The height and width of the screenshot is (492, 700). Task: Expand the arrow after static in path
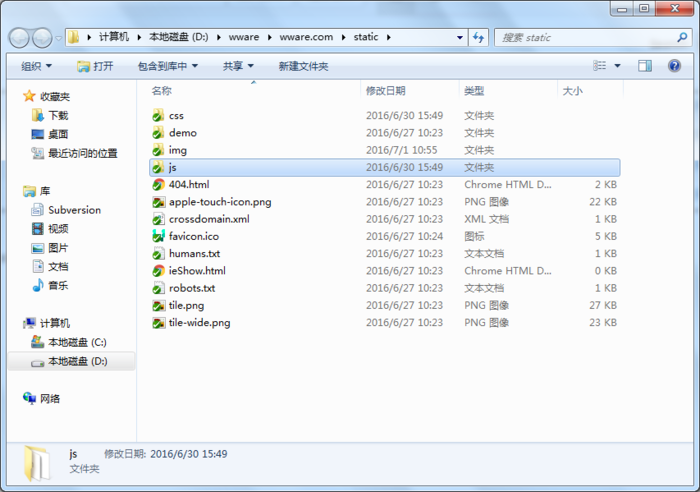(x=389, y=38)
